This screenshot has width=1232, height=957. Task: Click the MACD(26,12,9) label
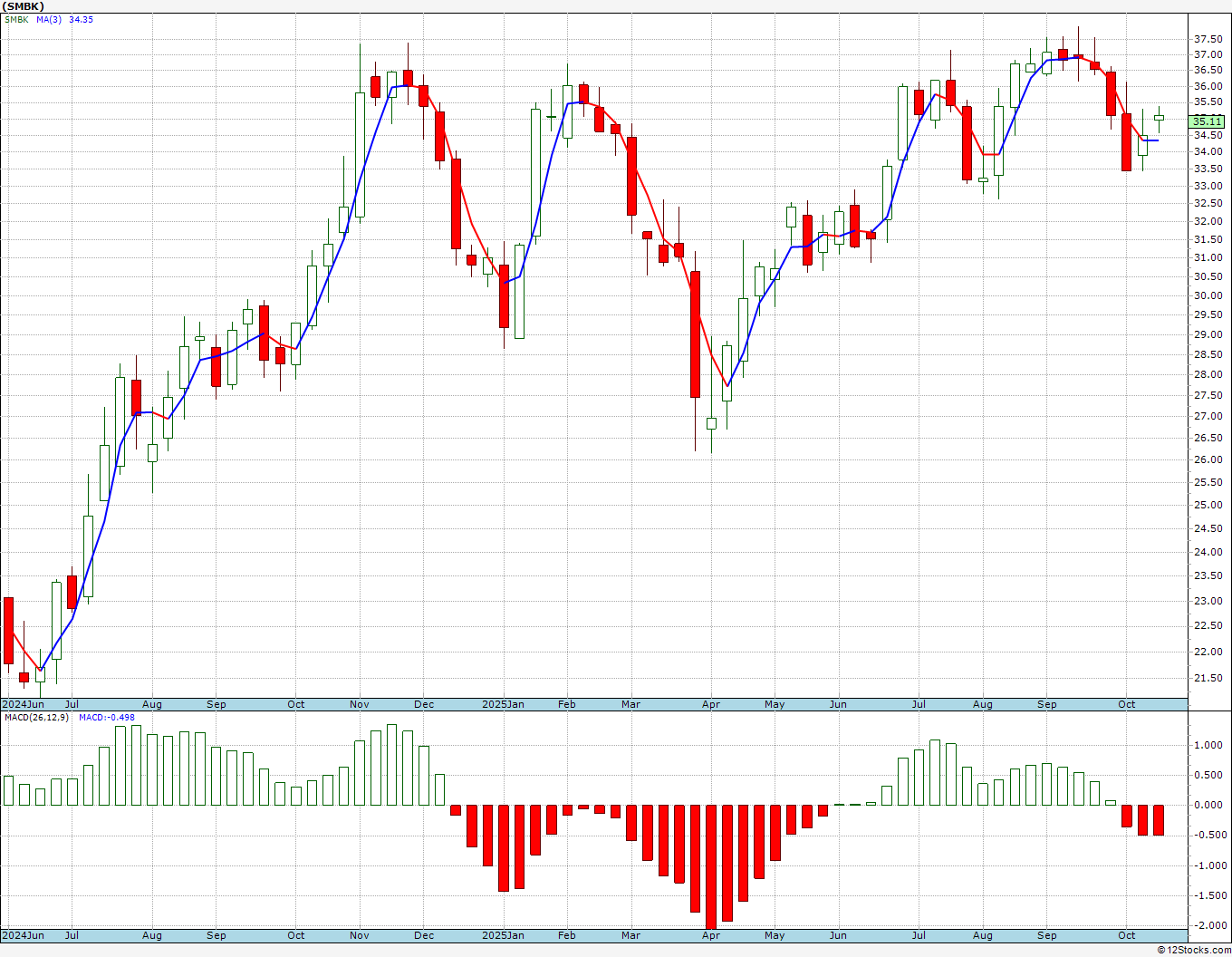(x=37, y=717)
